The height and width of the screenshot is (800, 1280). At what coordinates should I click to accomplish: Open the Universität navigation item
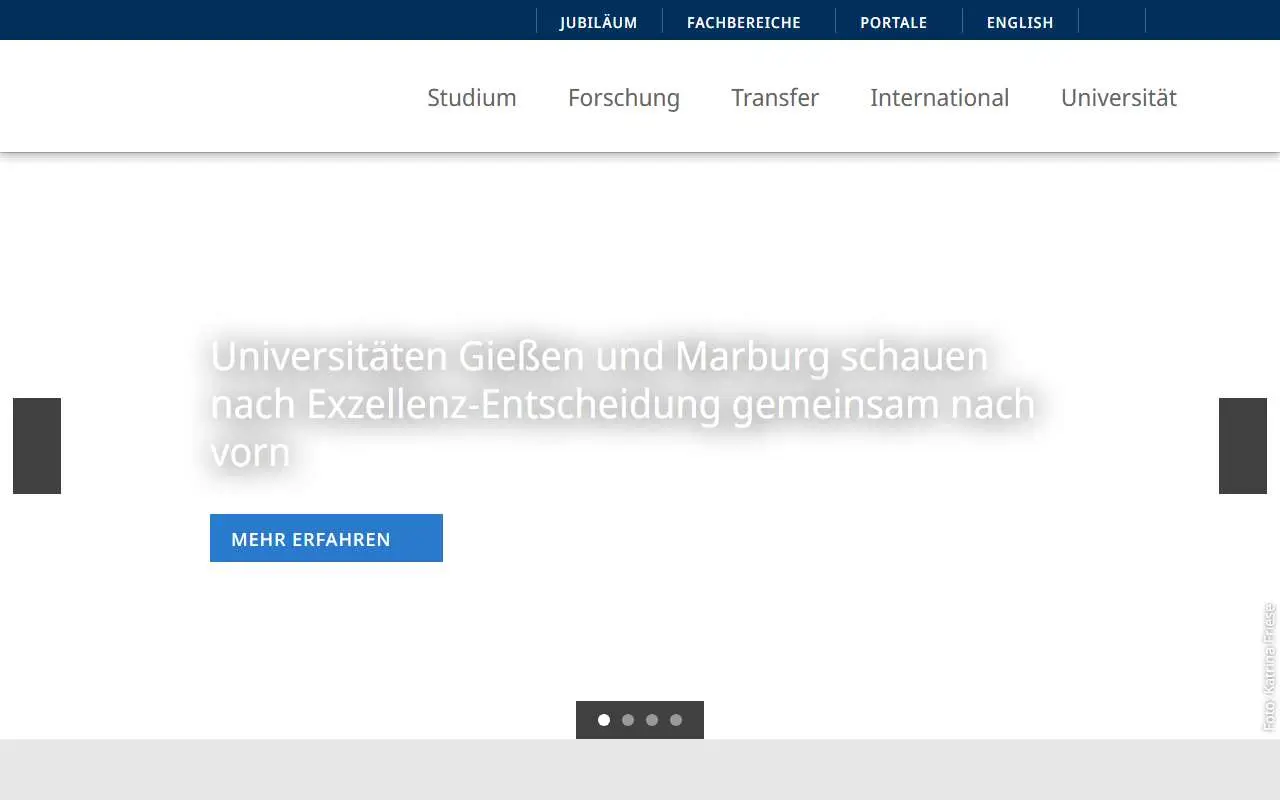tap(1119, 97)
